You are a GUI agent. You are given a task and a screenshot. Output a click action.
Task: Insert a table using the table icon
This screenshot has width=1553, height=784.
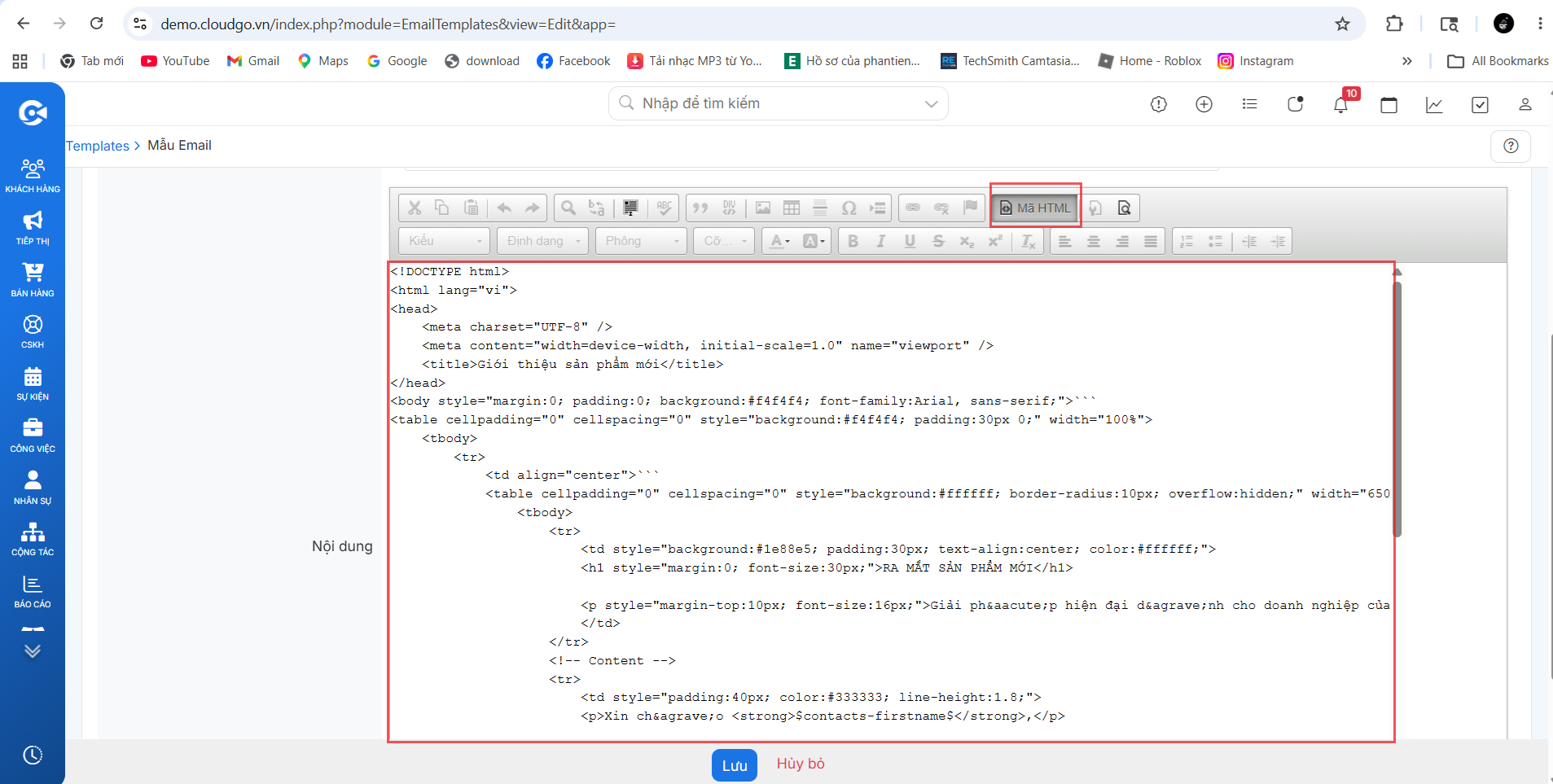(x=792, y=208)
